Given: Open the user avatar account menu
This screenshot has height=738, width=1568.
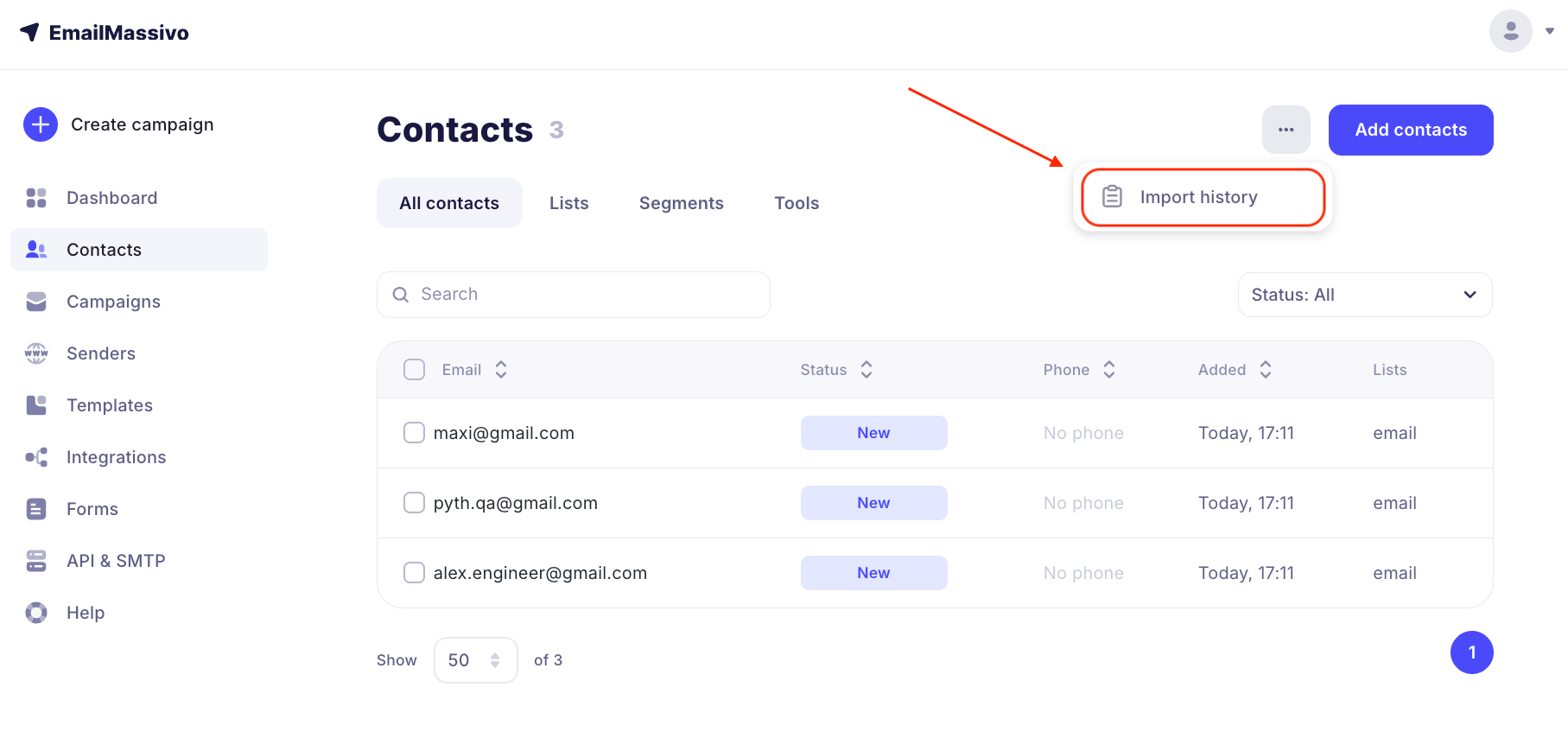Looking at the screenshot, I should point(1511,31).
